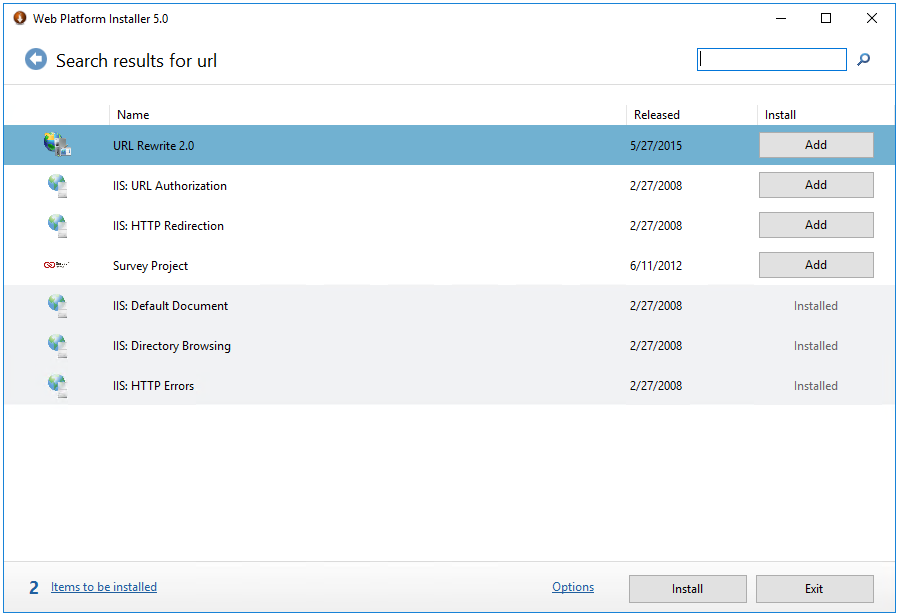Click the IIS: URL Authorization globe icon

point(57,185)
